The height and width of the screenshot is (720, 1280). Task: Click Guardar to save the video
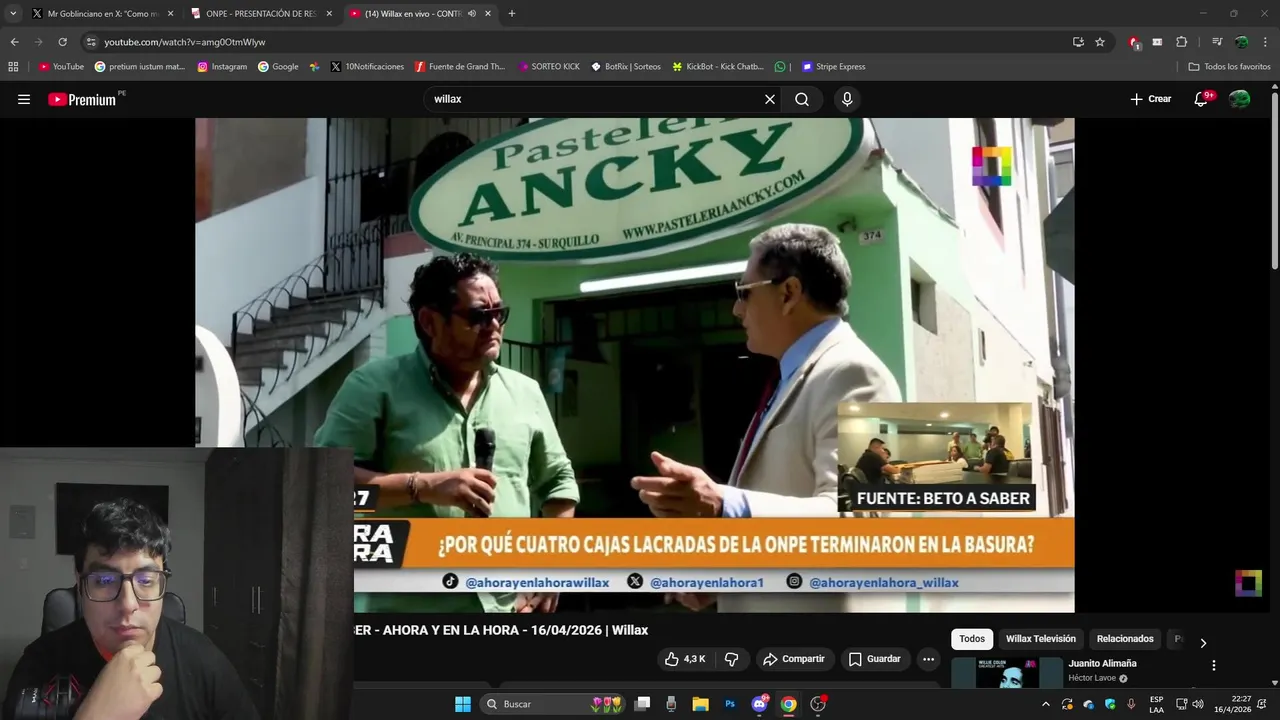click(875, 659)
